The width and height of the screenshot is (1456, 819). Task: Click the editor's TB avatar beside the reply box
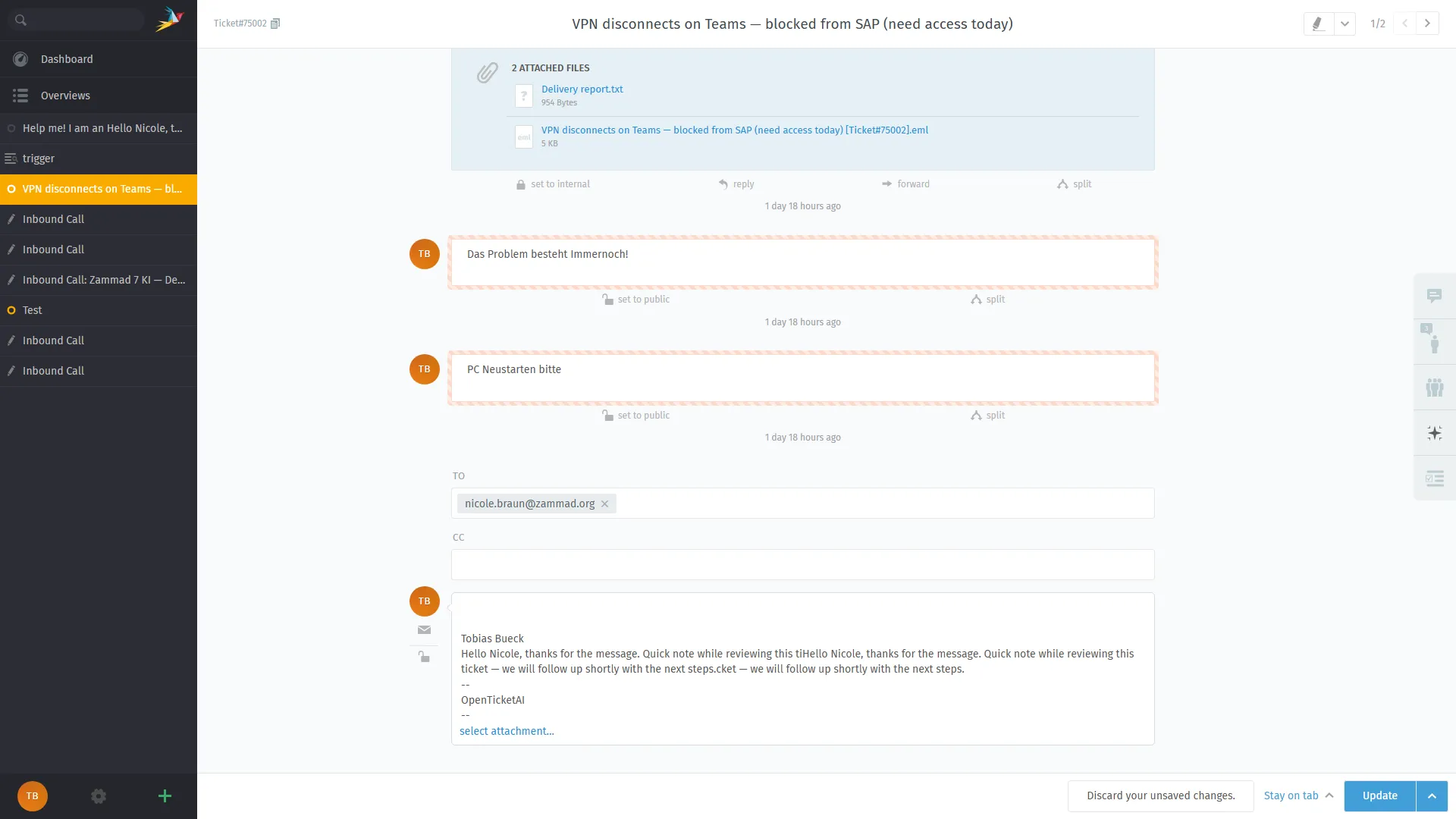[425, 601]
